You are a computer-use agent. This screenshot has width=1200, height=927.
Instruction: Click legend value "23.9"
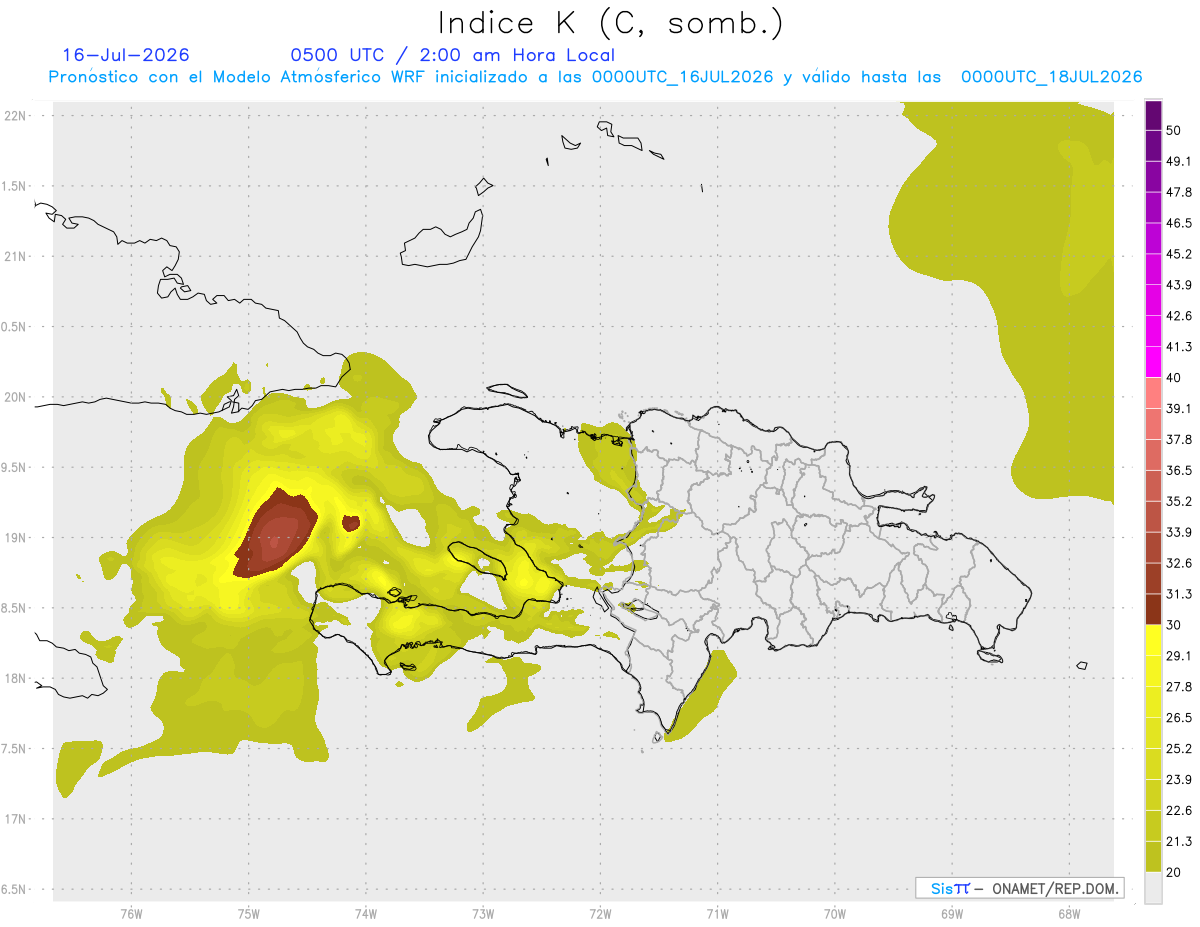point(1179,779)
